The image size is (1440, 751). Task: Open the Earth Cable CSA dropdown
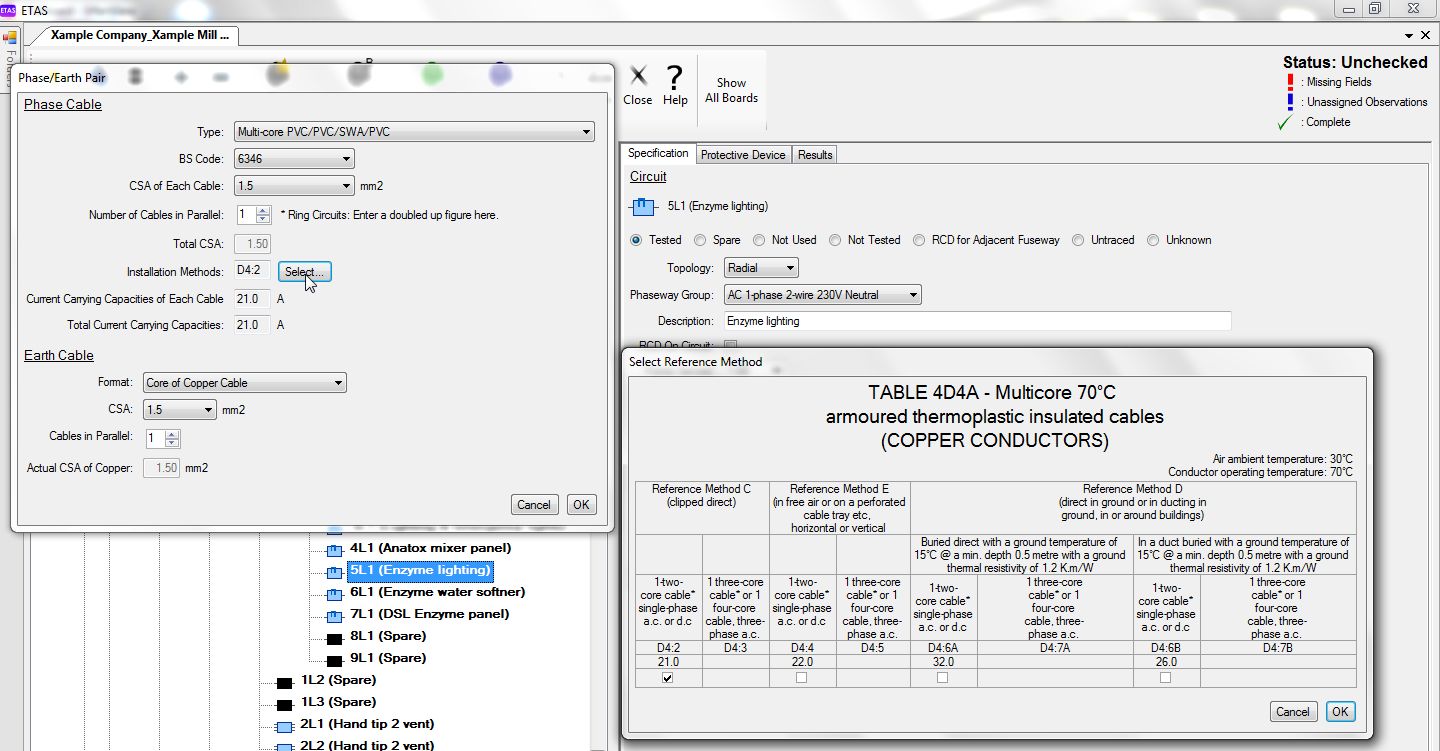[180, 410]
